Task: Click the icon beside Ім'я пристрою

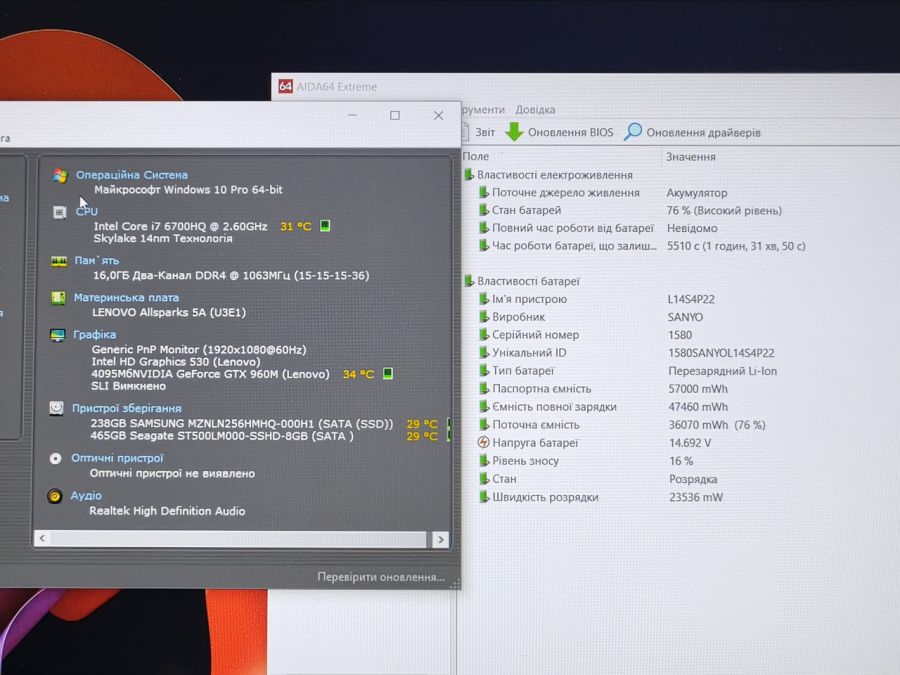Action: [484, 298]
